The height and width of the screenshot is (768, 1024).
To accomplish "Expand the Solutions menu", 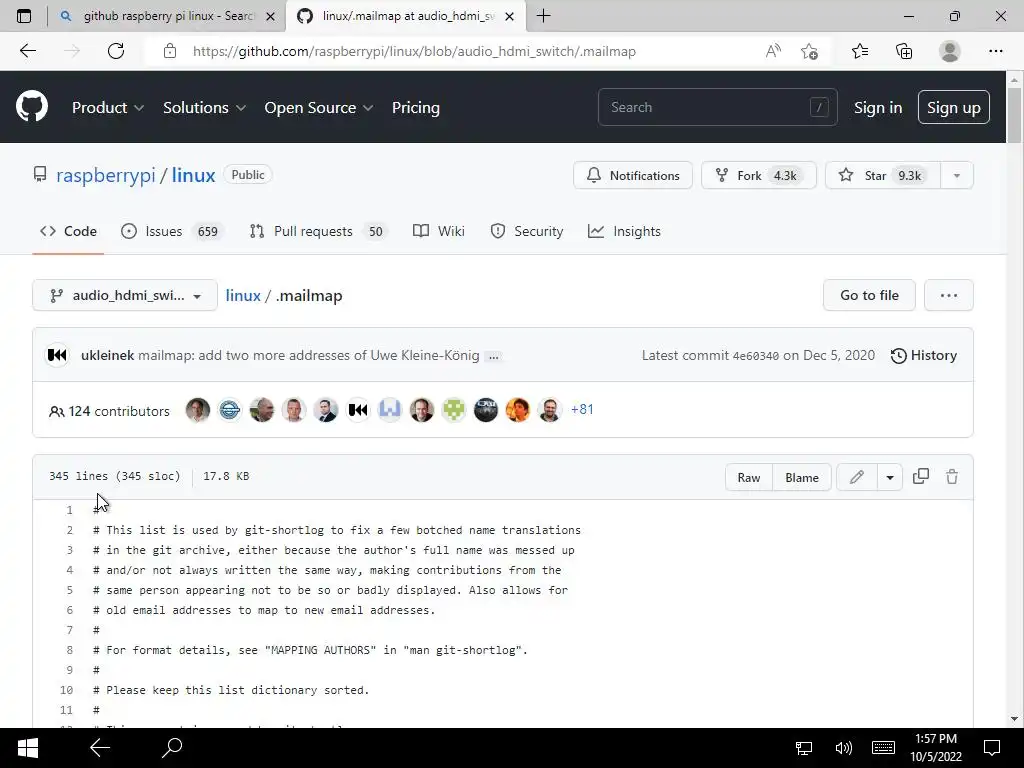I will 204,108.
